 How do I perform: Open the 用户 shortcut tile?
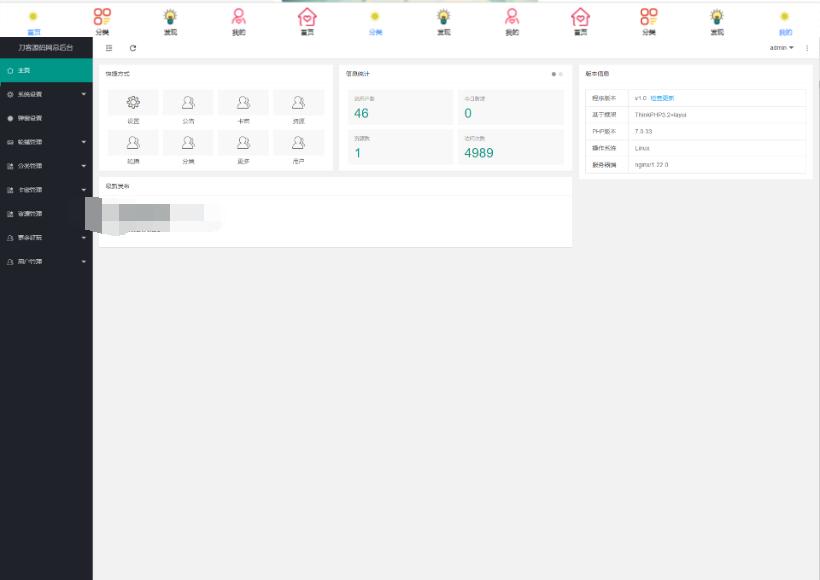point(298,147)
